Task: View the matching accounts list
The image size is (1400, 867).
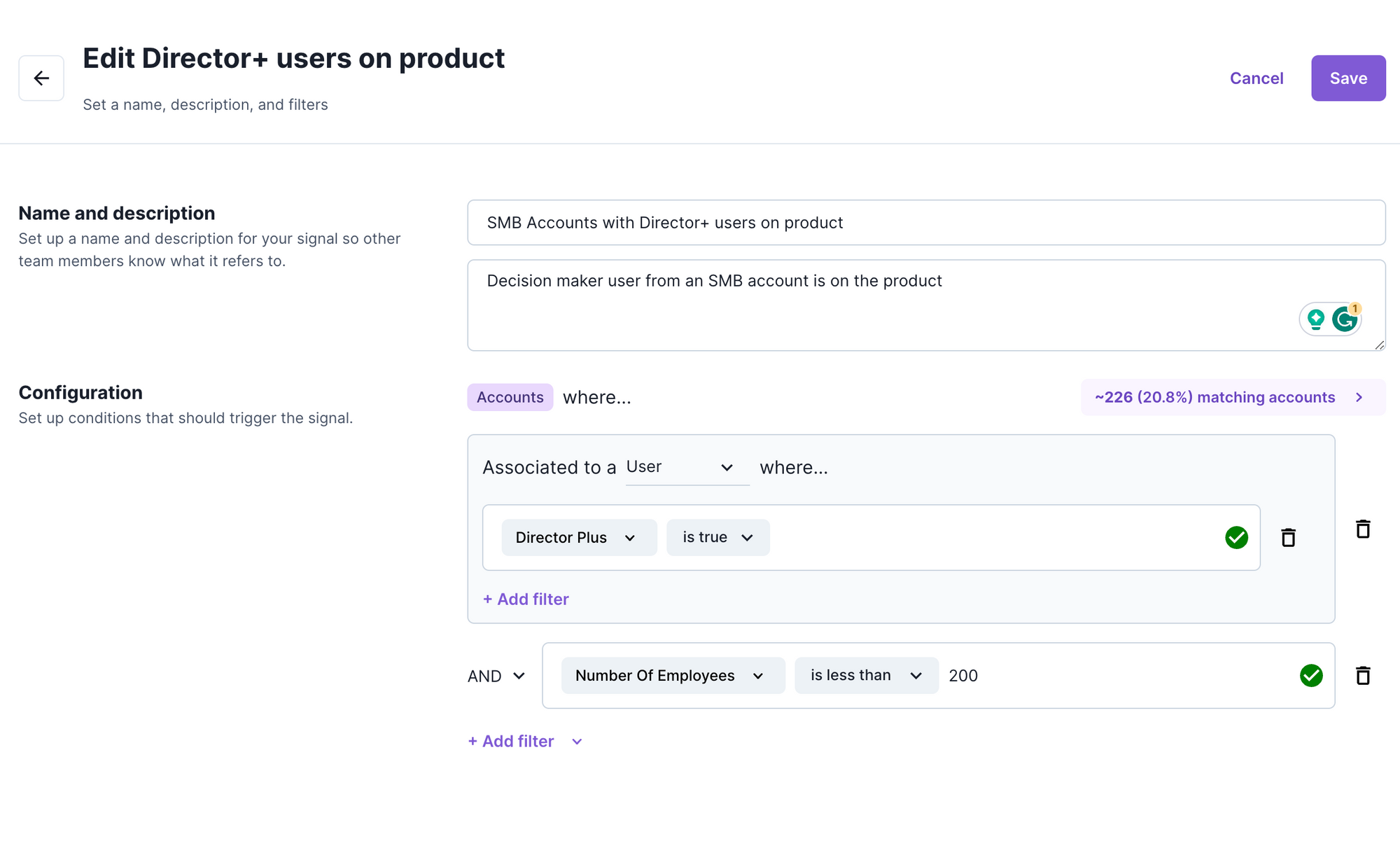Action: point(1232,398)
